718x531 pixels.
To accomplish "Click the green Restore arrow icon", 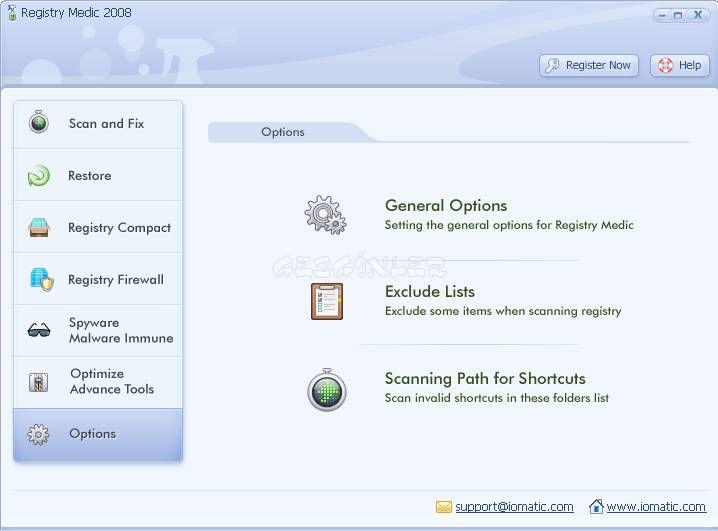I will tap(38, 176).
